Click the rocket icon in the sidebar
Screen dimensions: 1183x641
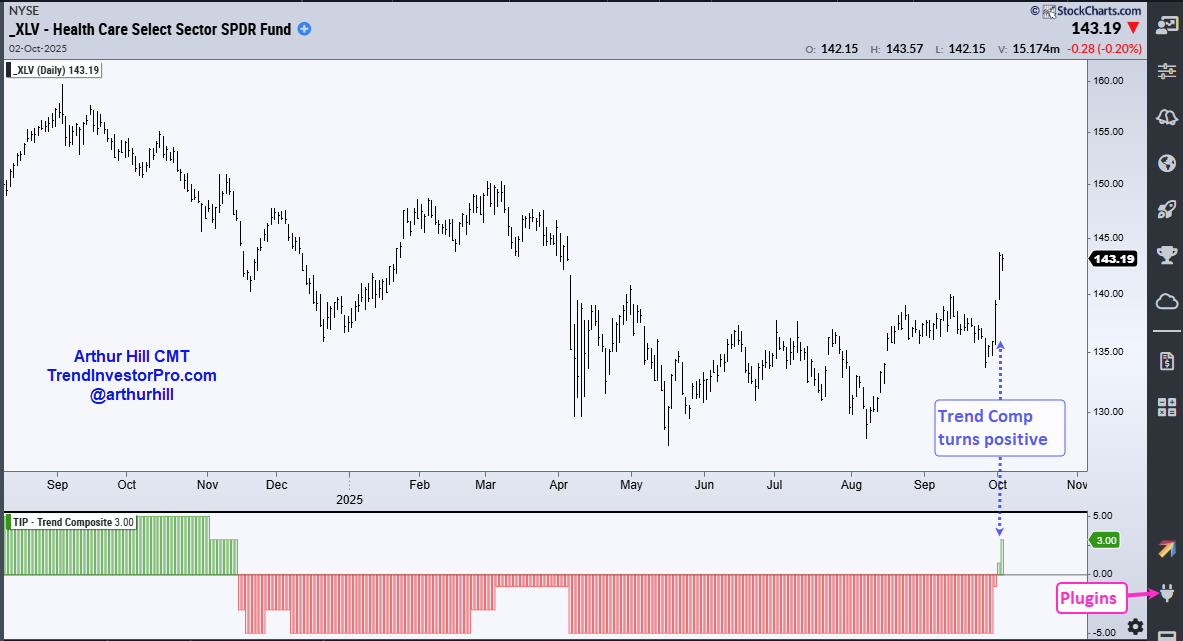coord(1166,209)
